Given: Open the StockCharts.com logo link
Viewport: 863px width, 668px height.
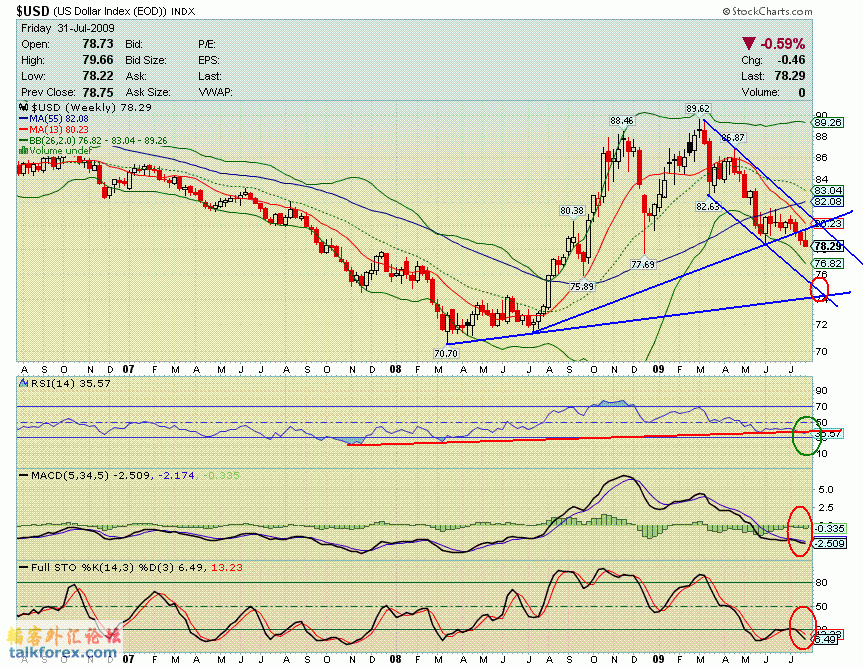Looking at the screenshot, I should tap(767, 11).
